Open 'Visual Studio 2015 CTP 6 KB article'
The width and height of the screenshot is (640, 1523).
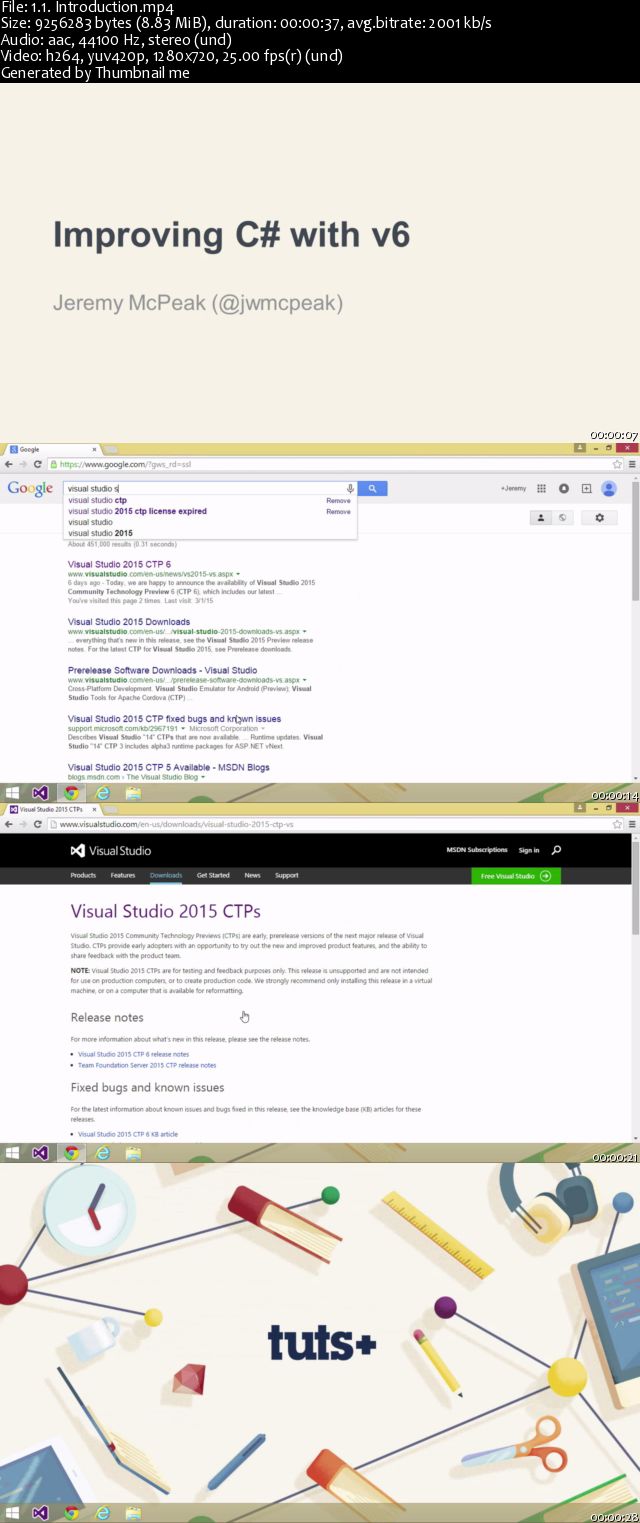coord(128,1134)
